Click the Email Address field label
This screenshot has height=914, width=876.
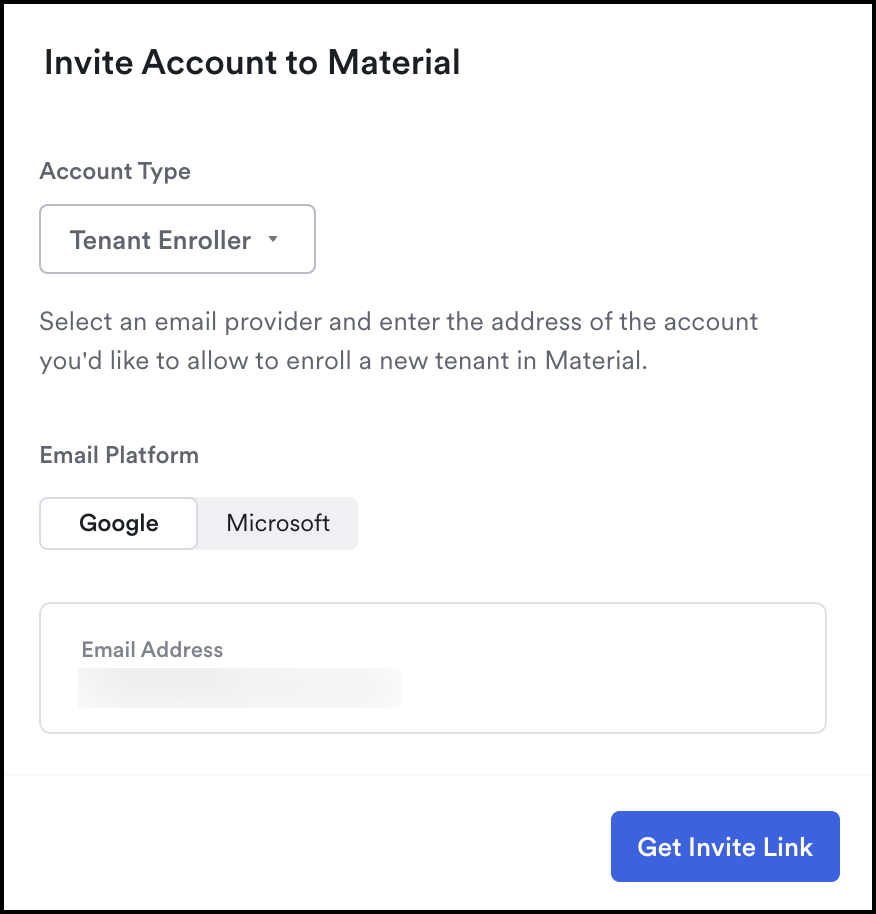tap(152, 649)
